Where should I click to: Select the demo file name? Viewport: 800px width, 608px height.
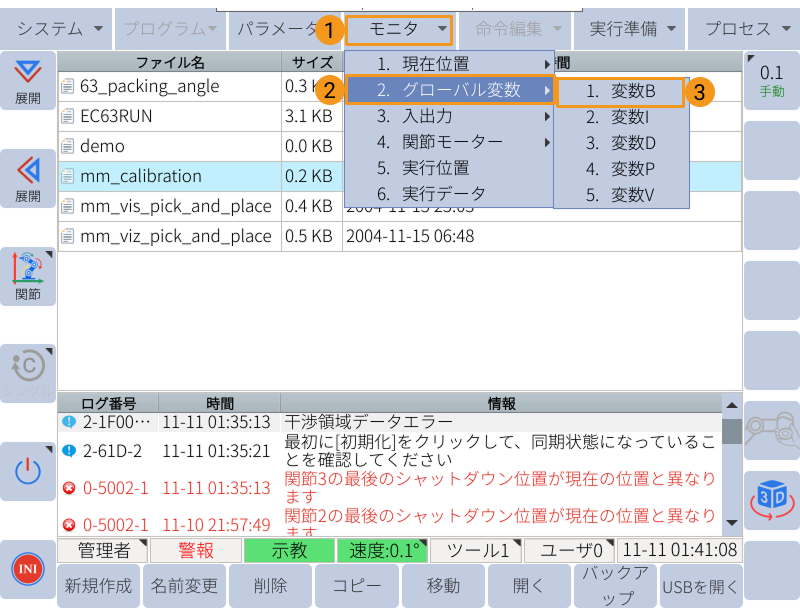(x=102, y=146)
